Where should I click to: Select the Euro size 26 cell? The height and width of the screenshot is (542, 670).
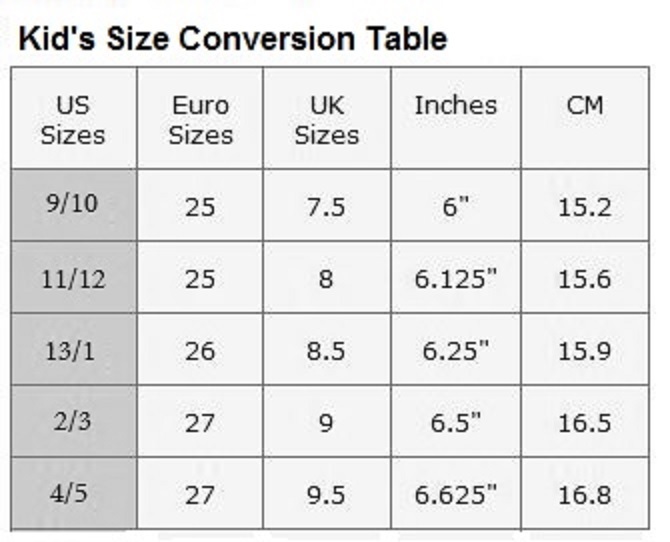coord(200,351)
